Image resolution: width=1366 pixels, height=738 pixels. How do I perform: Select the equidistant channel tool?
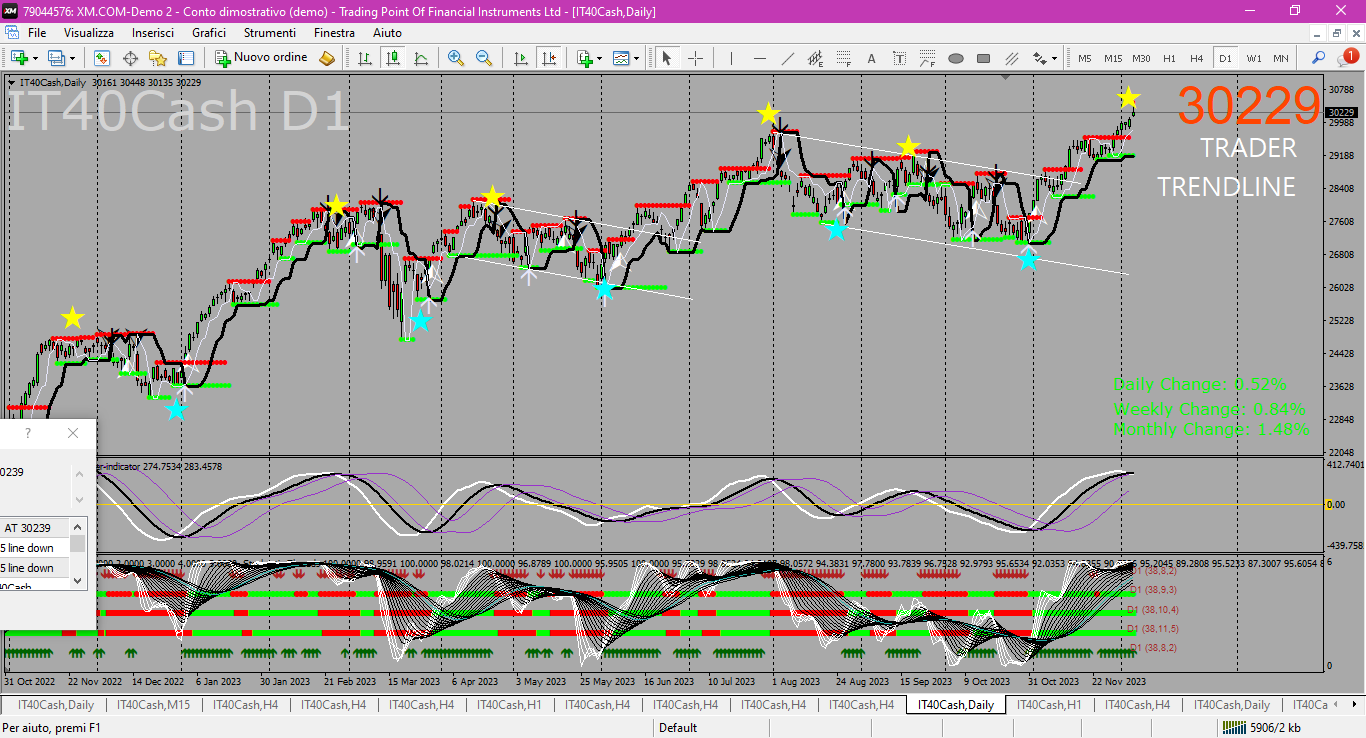pos(815,58)
